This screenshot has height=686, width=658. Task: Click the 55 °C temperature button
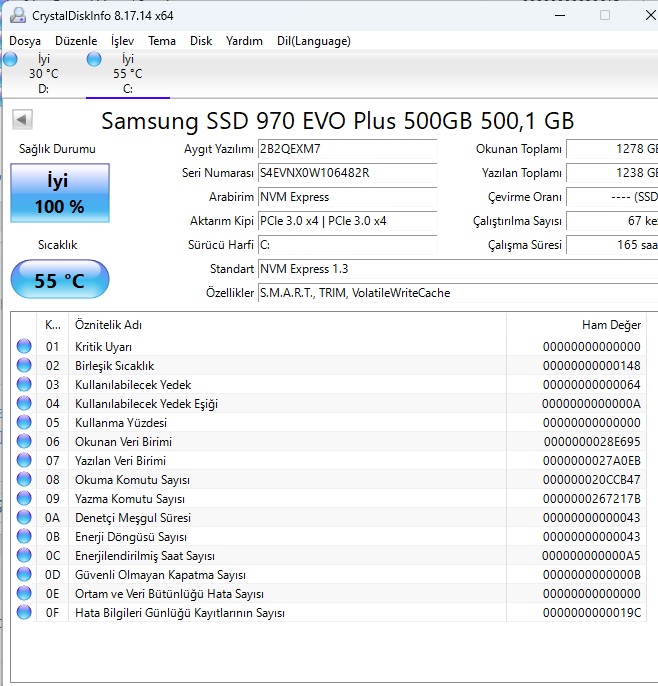[x=60, y=279]
